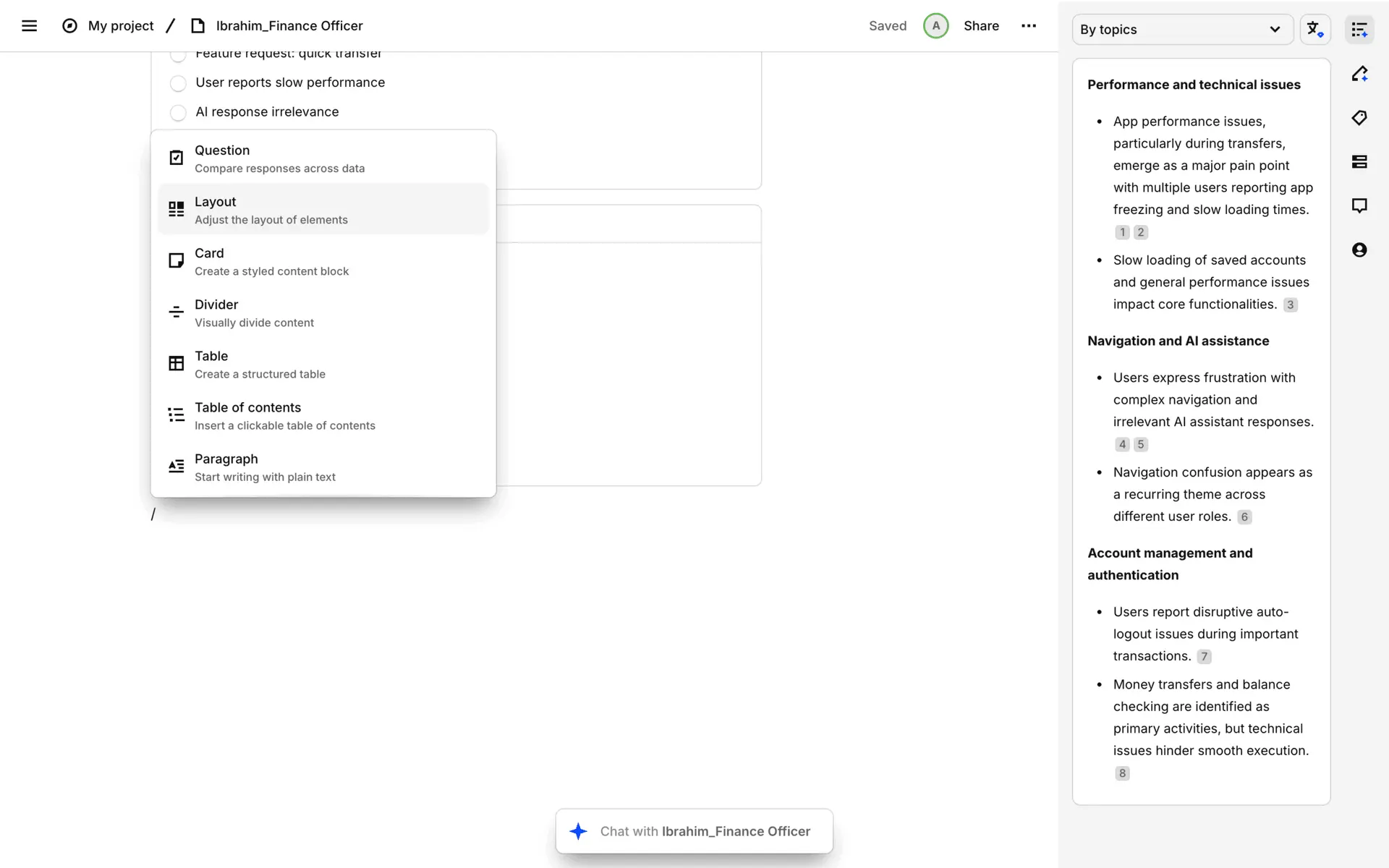This screenshot has width=1389, height=868.
Task: Click the stacked sections sidebar icon
Action: point(1359,162)
